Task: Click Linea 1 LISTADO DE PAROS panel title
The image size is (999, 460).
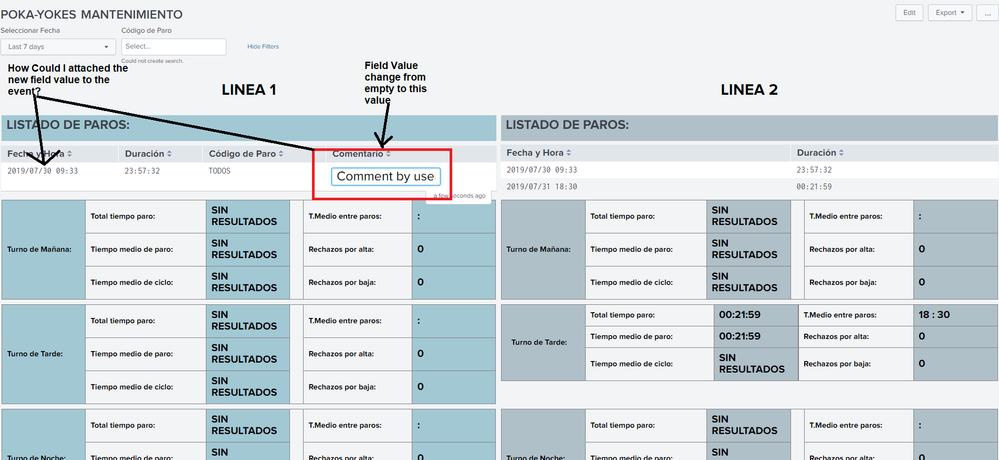Action: point(68,125)
